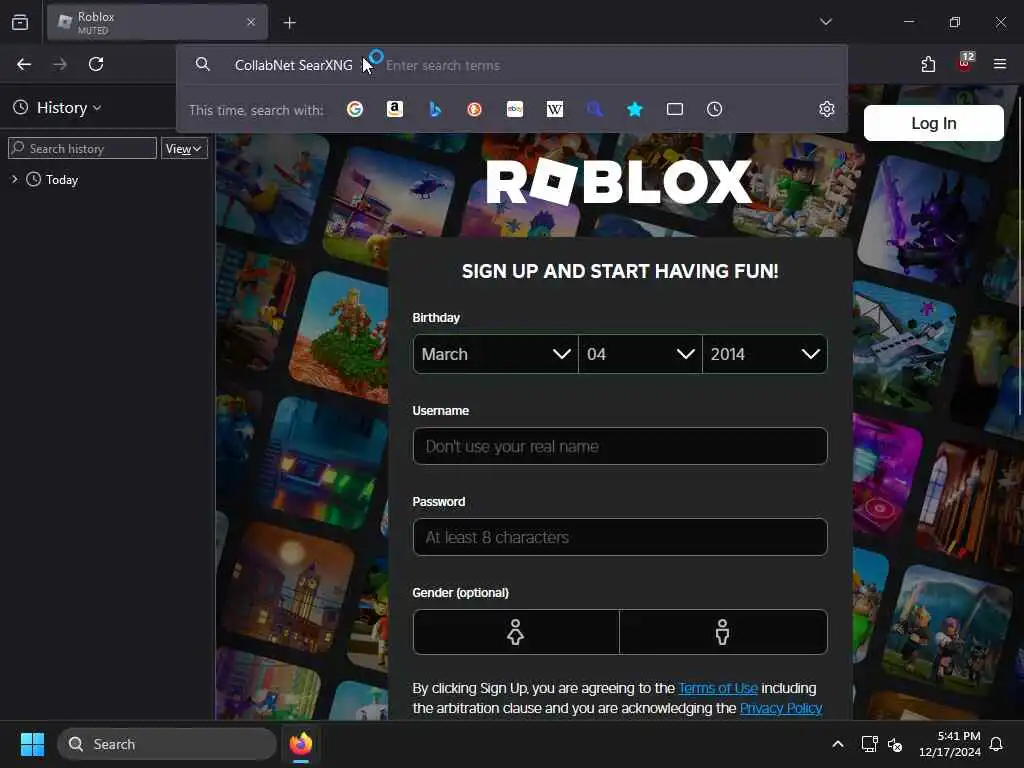Search with Bing icon
1024x768 pixels.
(435, 109)
